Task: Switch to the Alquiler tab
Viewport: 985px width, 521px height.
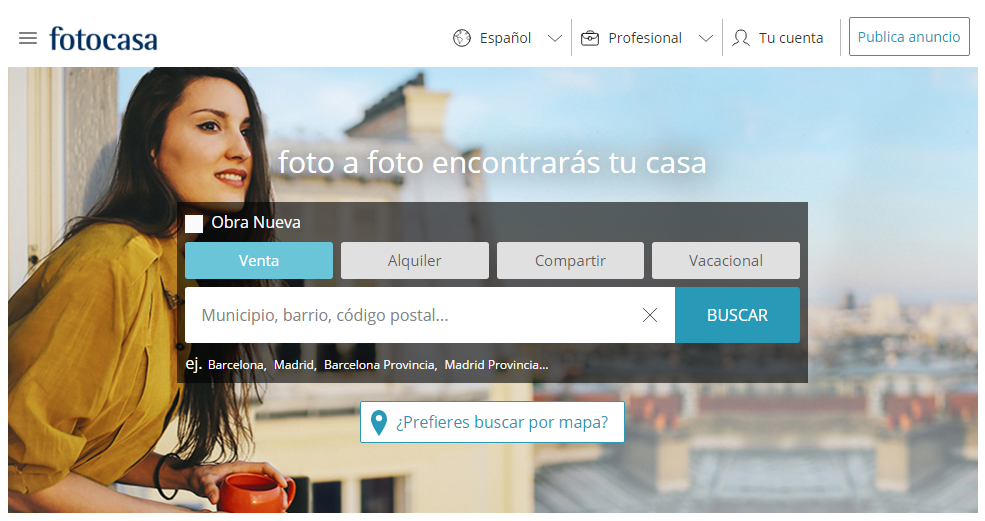Action: [x=415, y=260]
